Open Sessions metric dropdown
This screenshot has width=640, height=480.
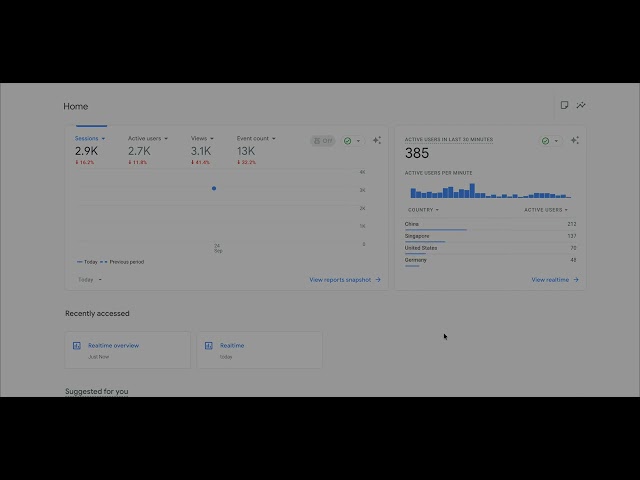[90, 138]
